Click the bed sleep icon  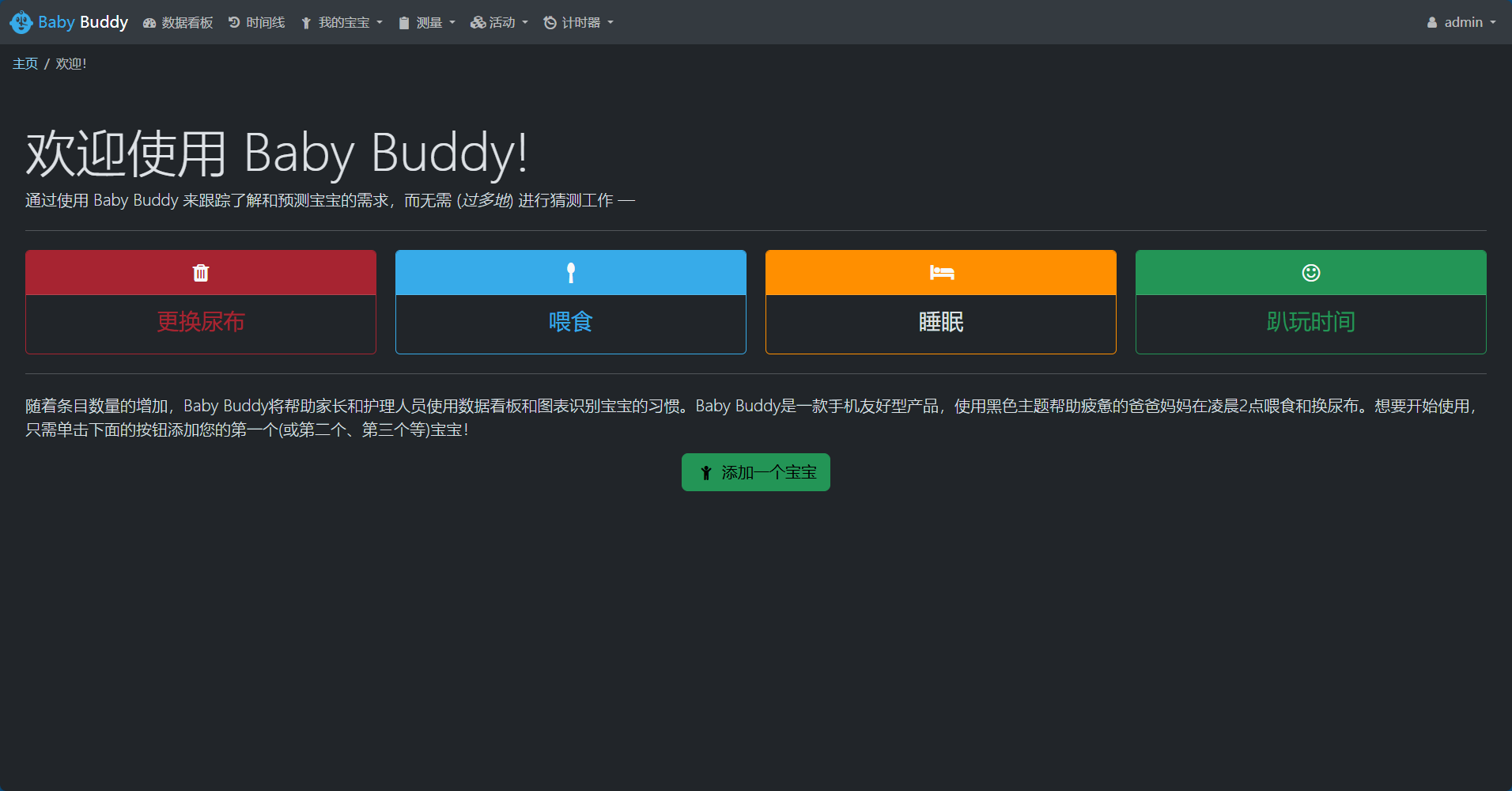click(x=941, y=273)
